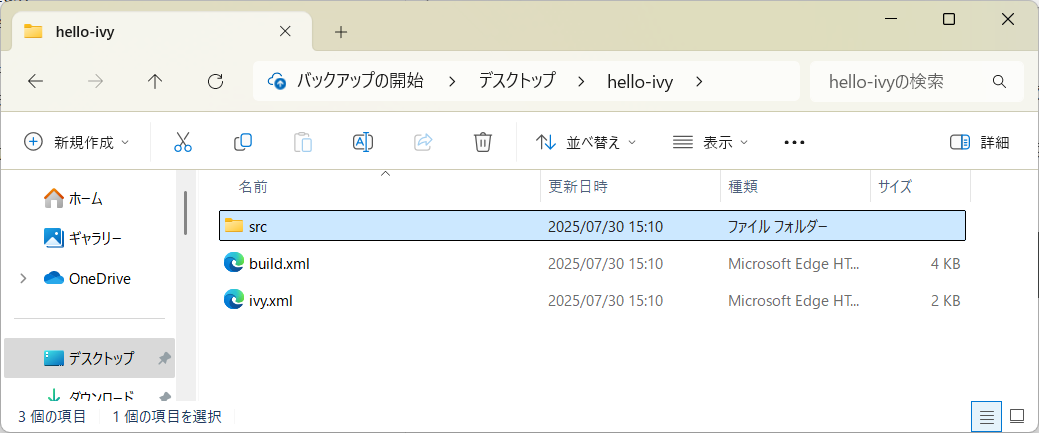Switch to large thumbnails view in status bar
This screenshot has height=433, width=1039.
[1017, 416]
